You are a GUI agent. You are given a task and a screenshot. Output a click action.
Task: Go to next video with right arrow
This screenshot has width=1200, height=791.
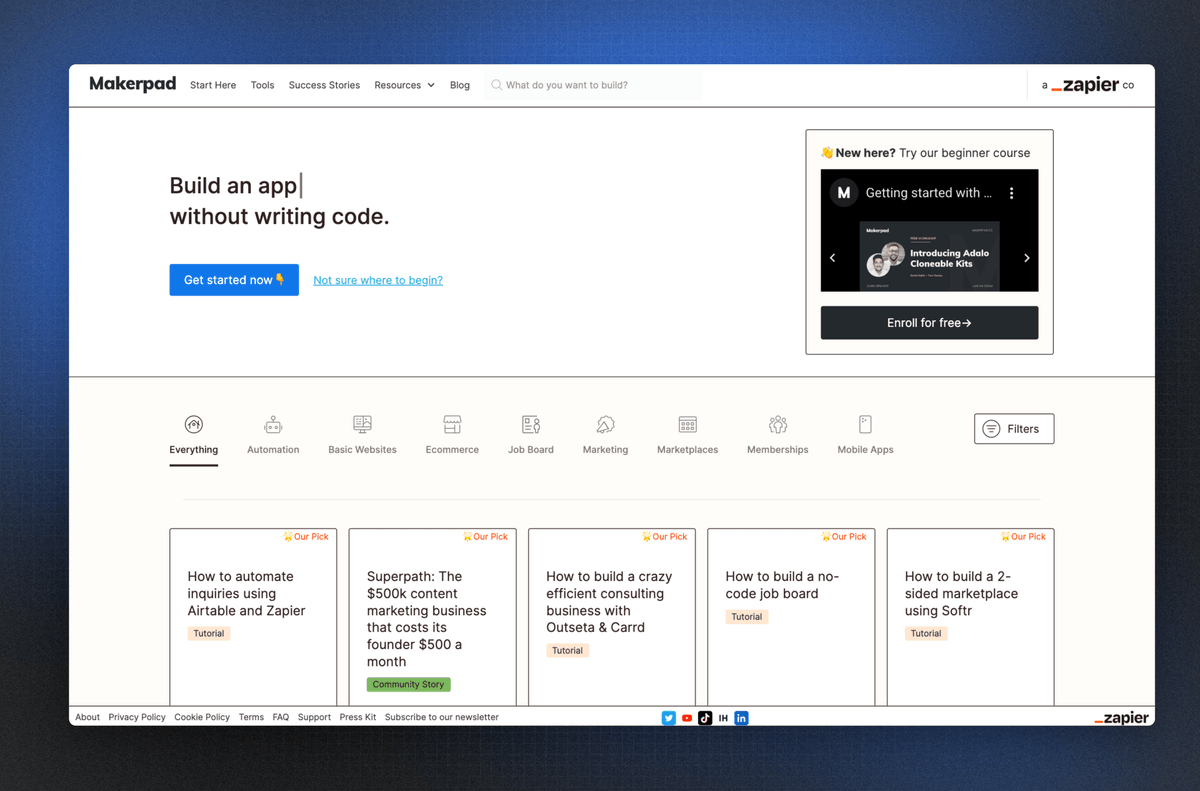pos(1026,258)
